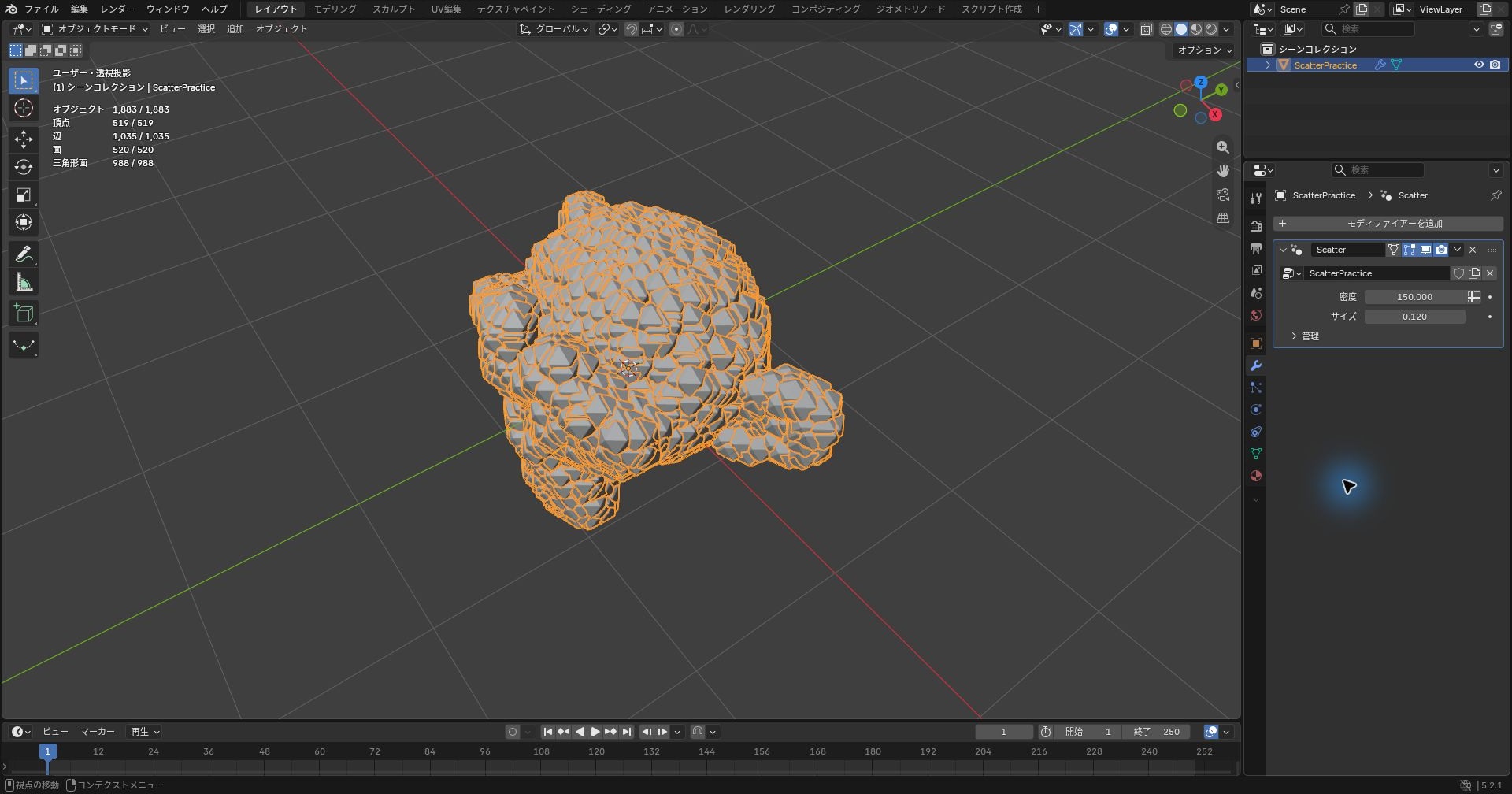Toggle Scatter modifier viewport display
Viewport: 1512px width, 794px height.
pyautogui.click(x=1425, y=250)
